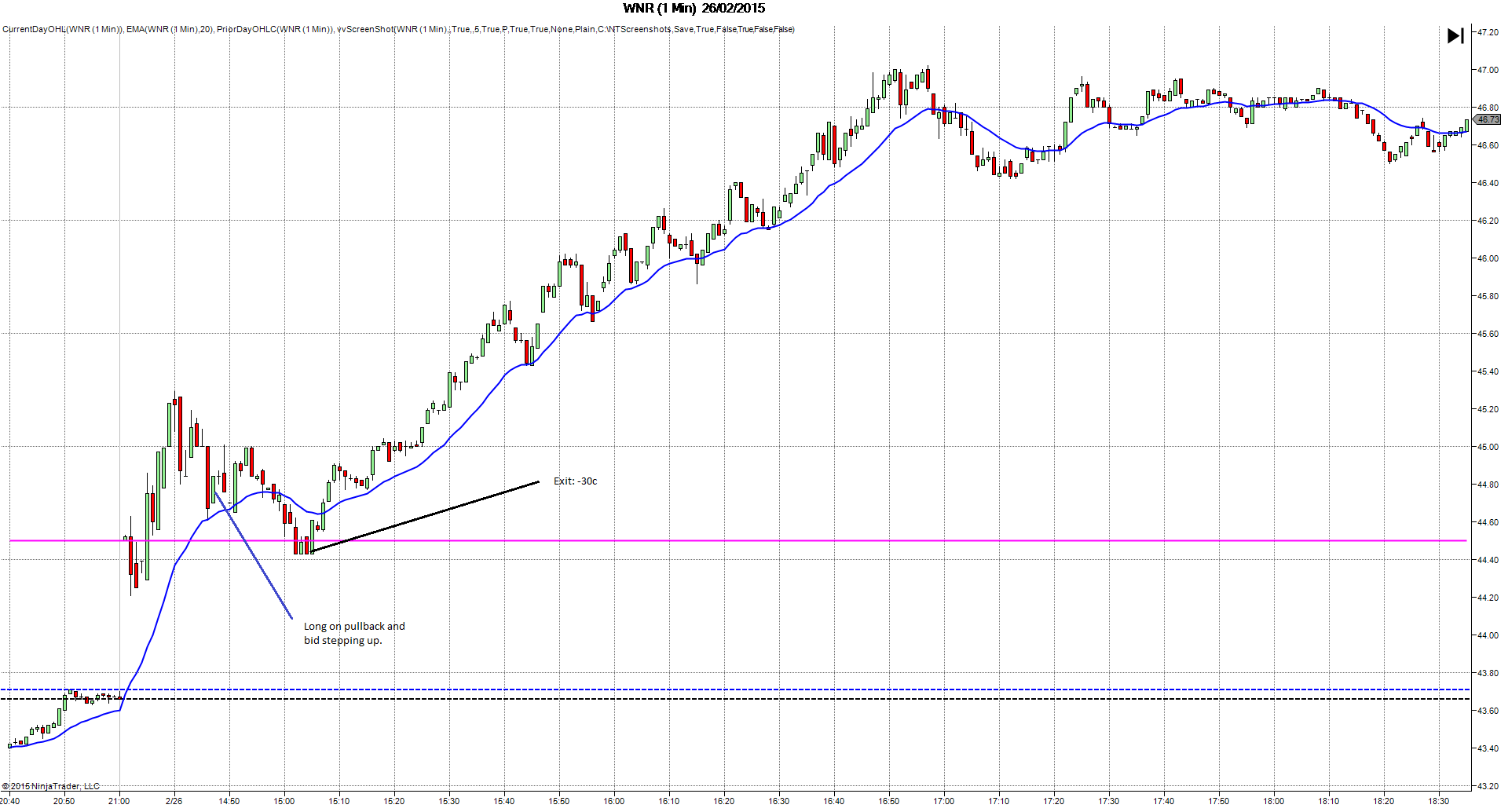The image size is (1508, 812).
Task: Click the 44.40 price axis label
Action: 1488,560
